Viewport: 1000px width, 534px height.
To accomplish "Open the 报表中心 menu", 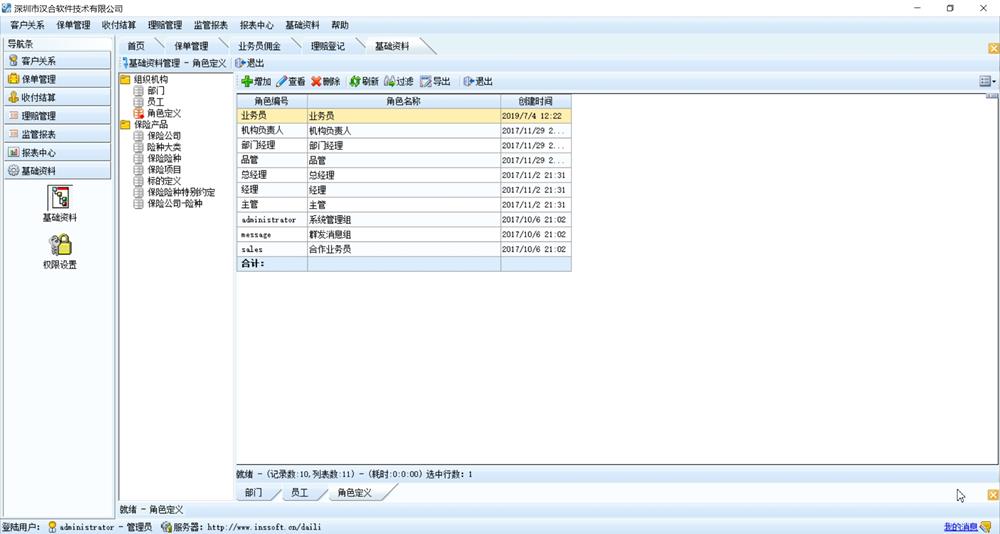I will [256, 25].
